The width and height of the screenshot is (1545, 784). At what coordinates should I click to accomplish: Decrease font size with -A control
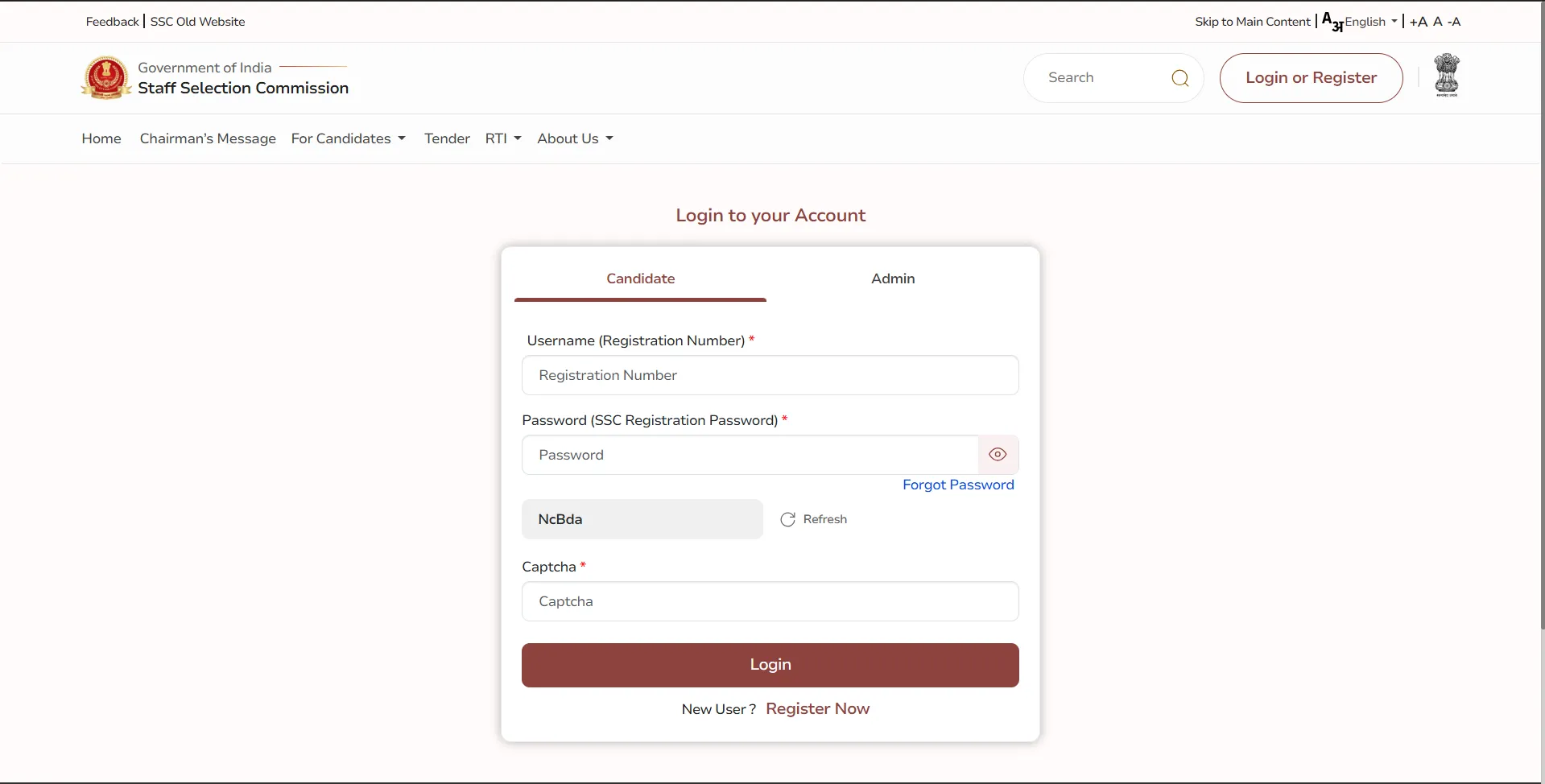point(1454,22)
